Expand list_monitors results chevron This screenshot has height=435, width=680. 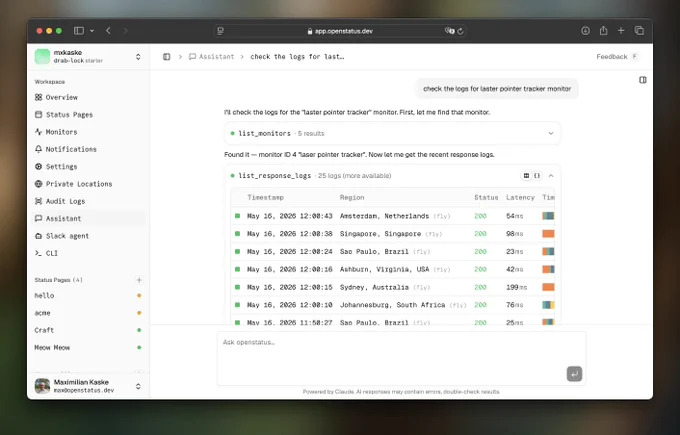coord(551,134)
